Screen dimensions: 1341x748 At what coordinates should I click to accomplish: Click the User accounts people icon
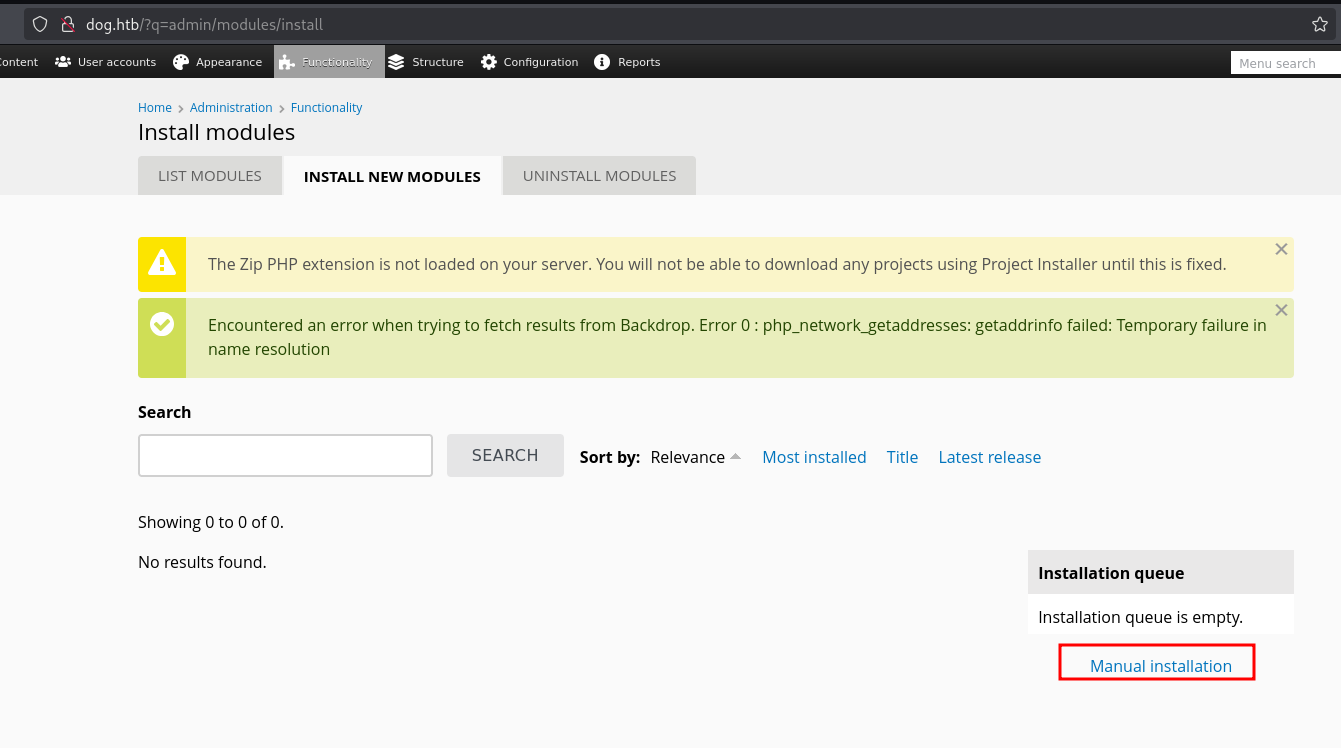[63, 62]
